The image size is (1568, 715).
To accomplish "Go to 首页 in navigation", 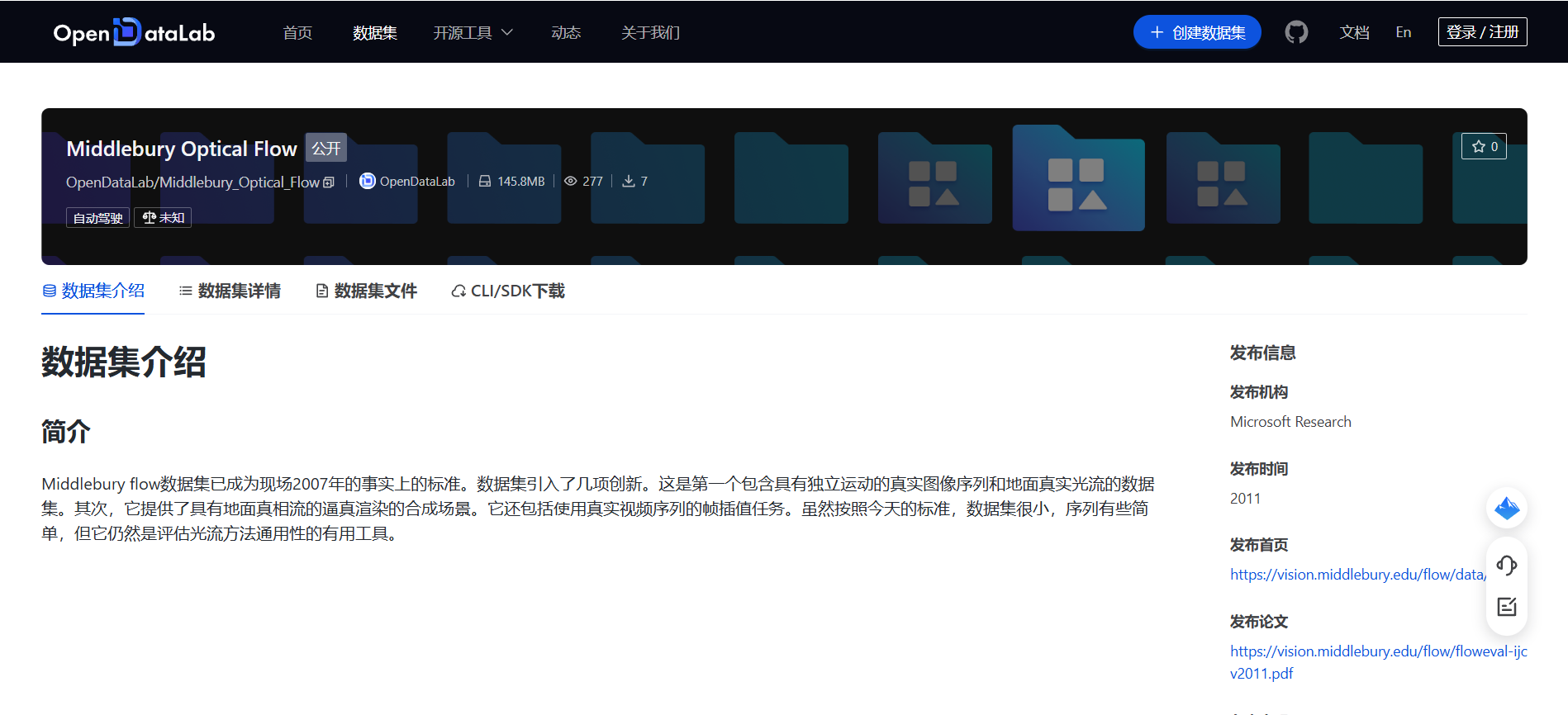I will point(297,32).
